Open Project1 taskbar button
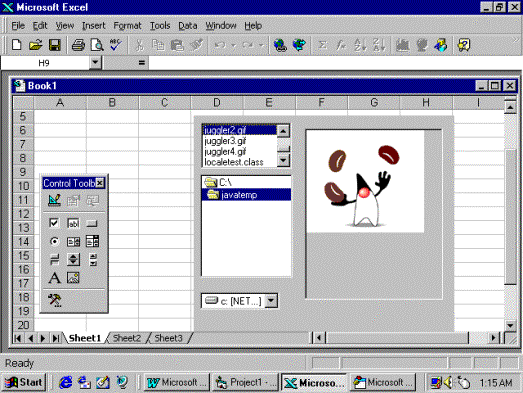Screen dimensions: 523x393 tap(245, 382)
